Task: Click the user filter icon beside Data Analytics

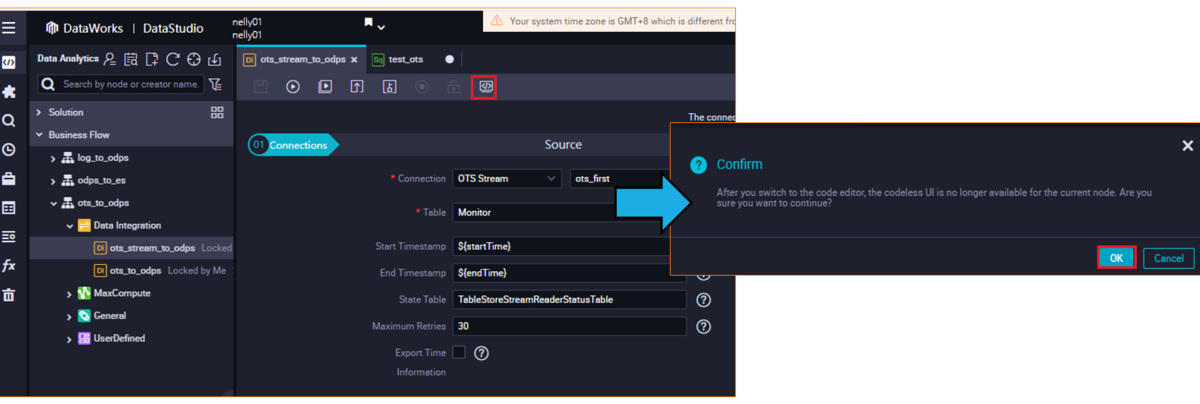Action: (110, 60)
